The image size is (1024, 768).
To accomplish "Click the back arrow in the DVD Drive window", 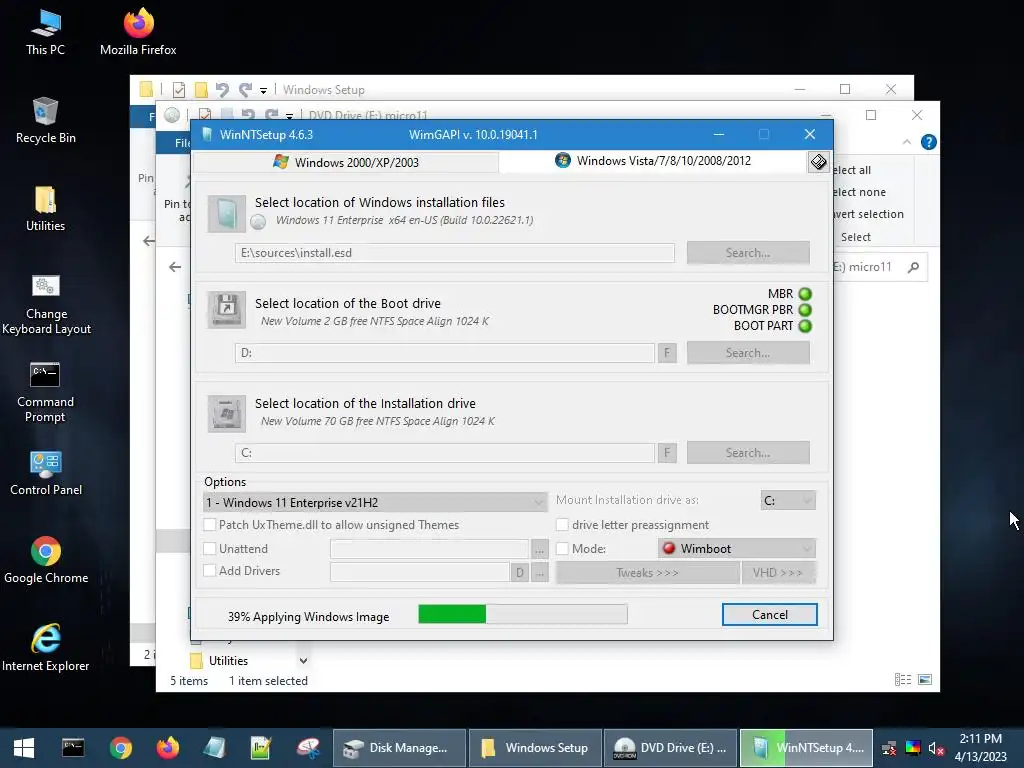I will coord(175,267).
